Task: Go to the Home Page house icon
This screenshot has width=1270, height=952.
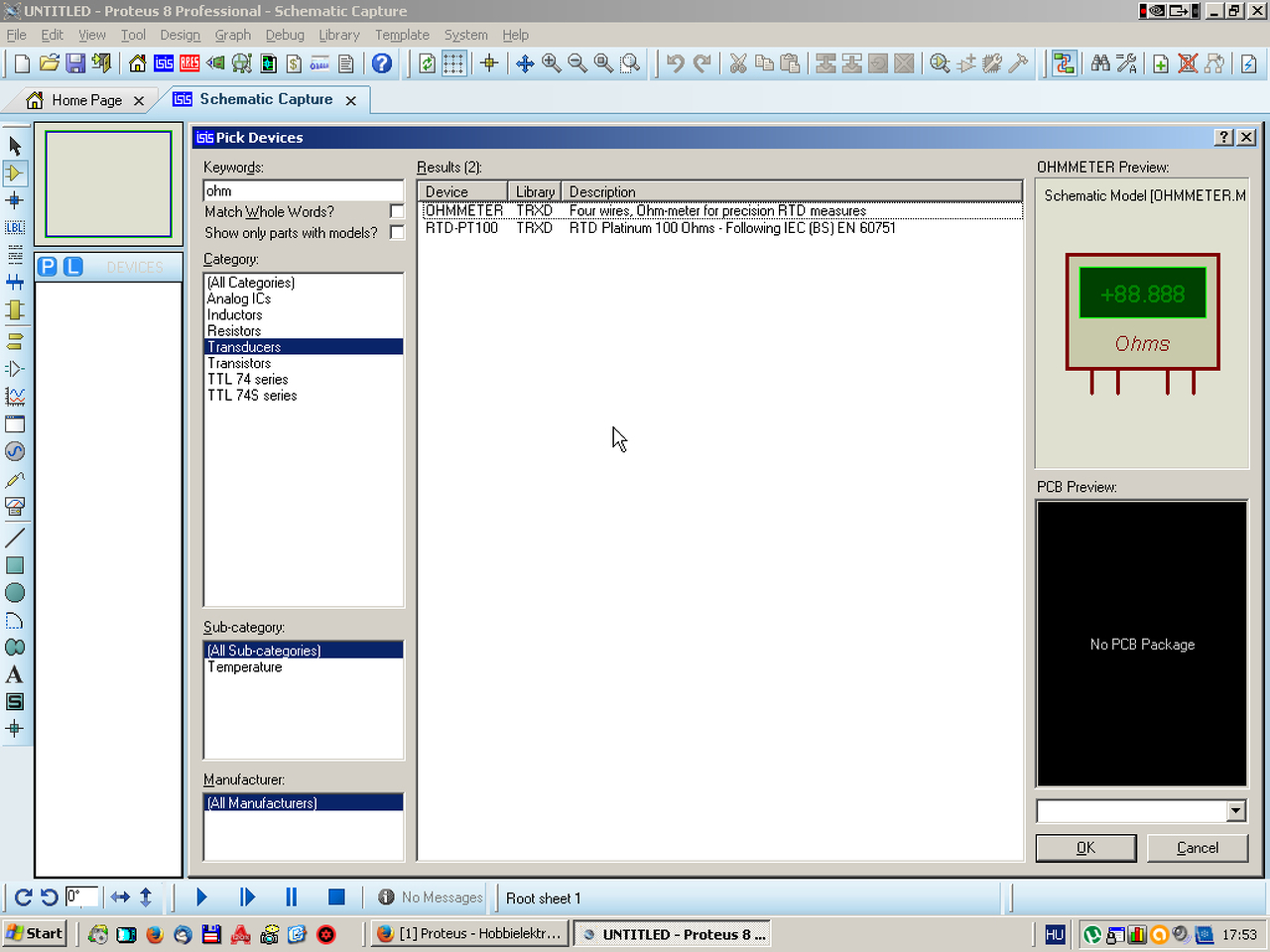Action: [x=138, y=63]
